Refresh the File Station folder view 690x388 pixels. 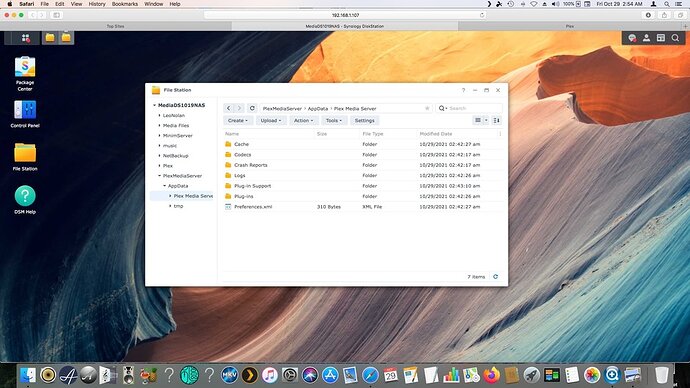coord(252,108)
